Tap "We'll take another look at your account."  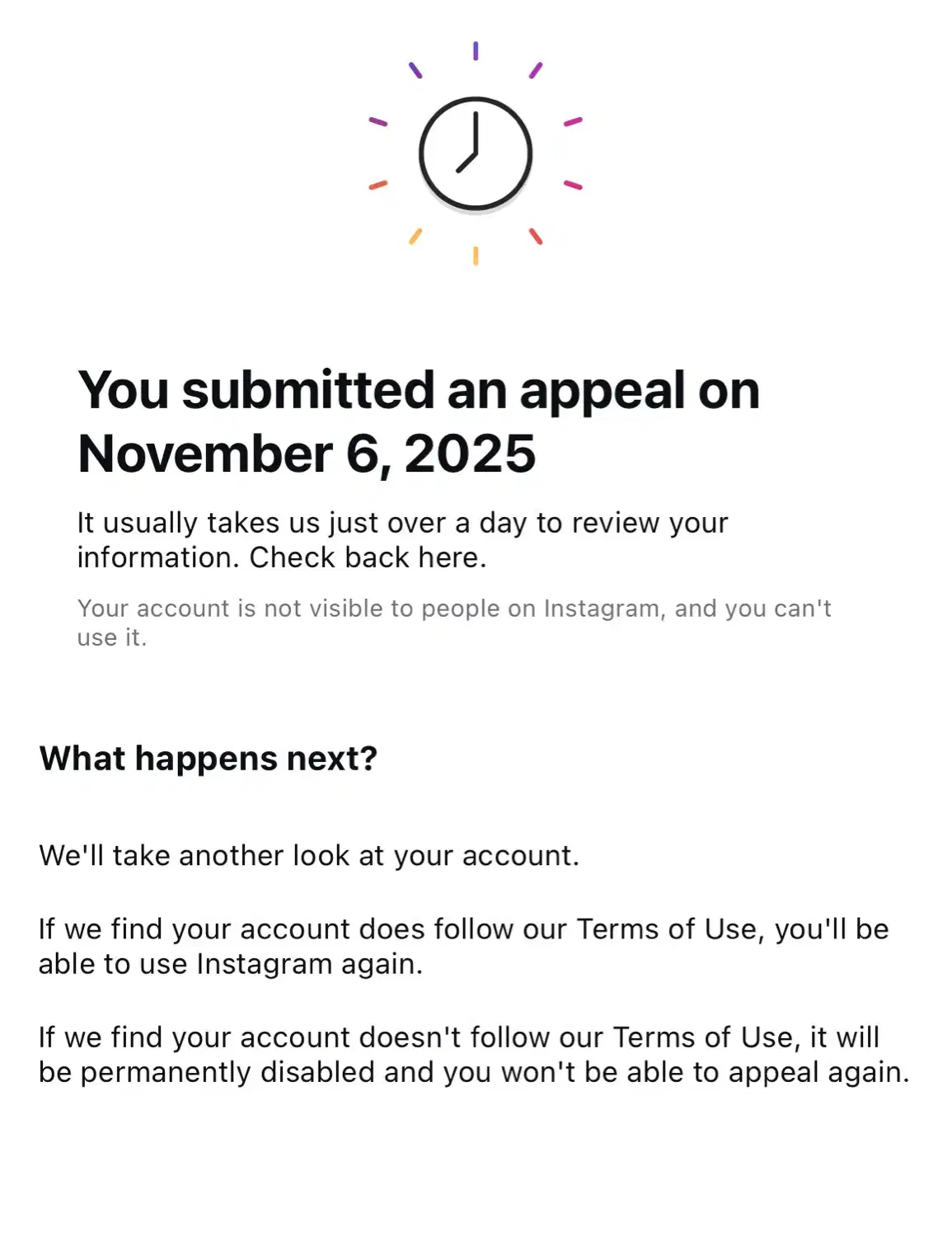[309, 855]
